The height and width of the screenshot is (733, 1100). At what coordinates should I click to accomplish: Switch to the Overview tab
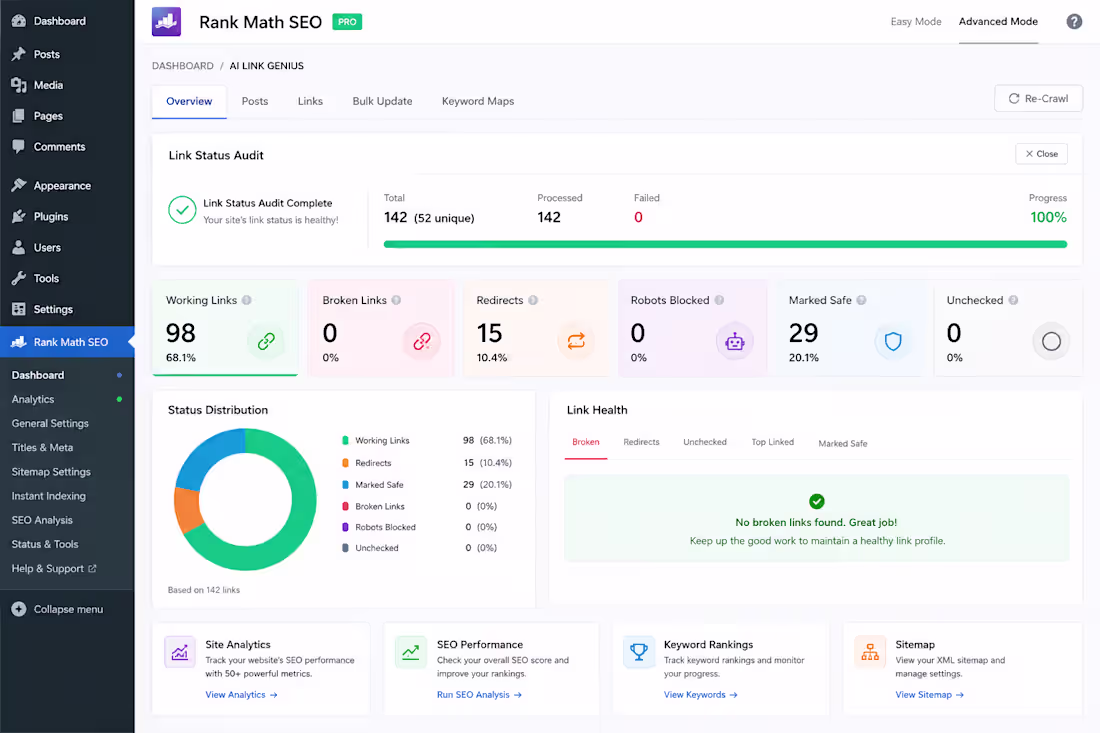coord(189,102)
